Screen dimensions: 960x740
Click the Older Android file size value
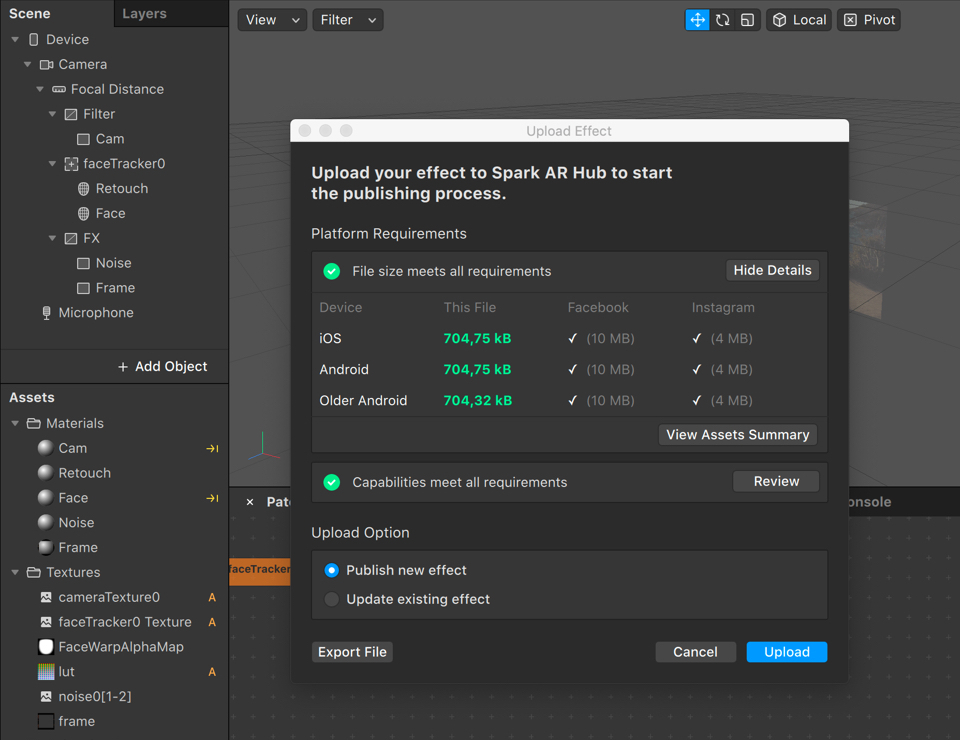(478, 400)
